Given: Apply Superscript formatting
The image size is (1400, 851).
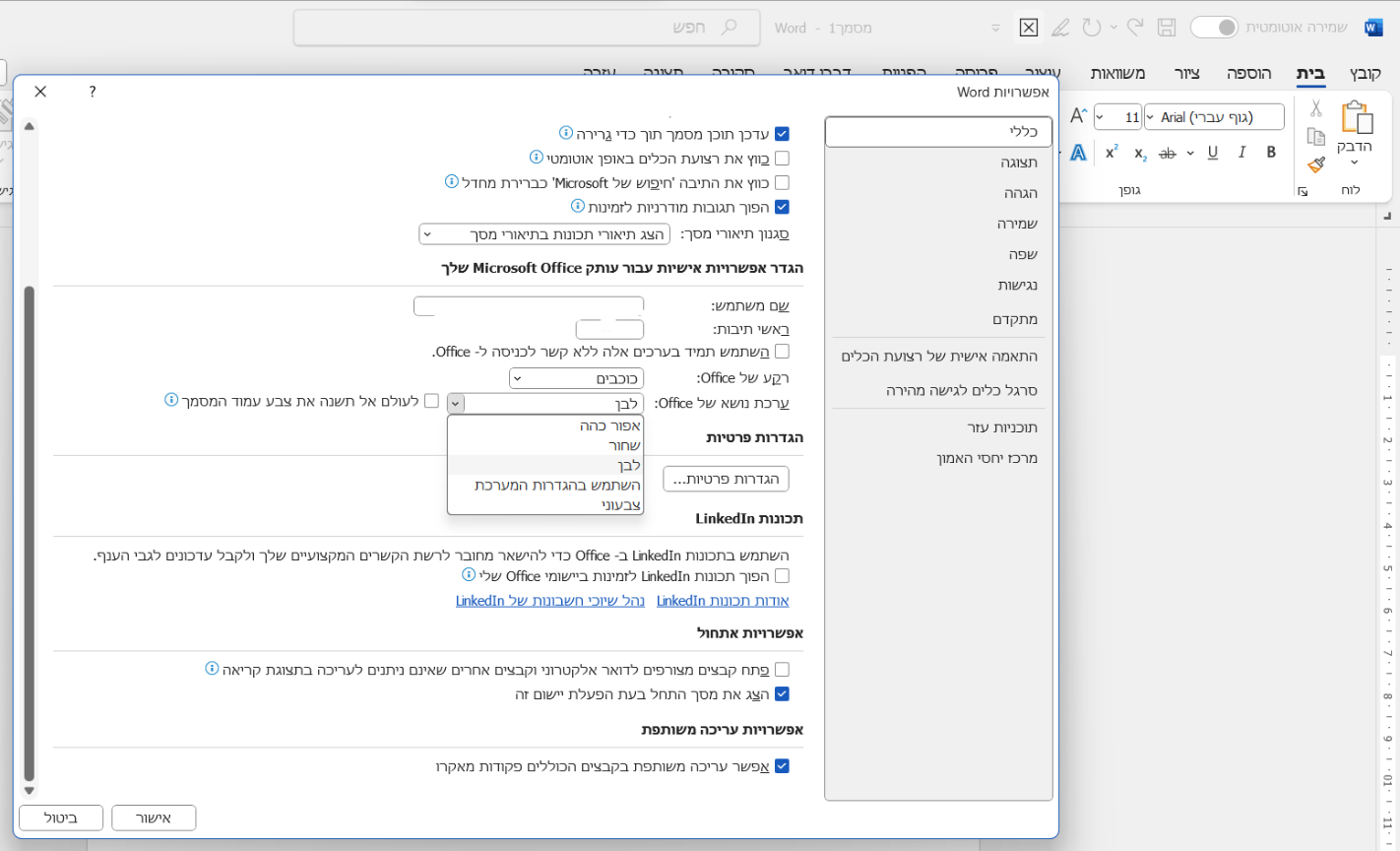Looking at the screenshot, I should click(1112, 152).
